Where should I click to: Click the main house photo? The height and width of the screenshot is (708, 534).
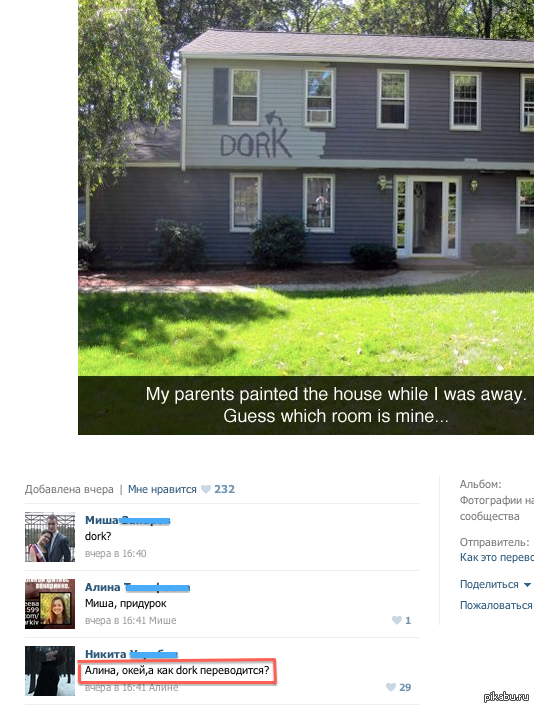click(x=306, y=217)
